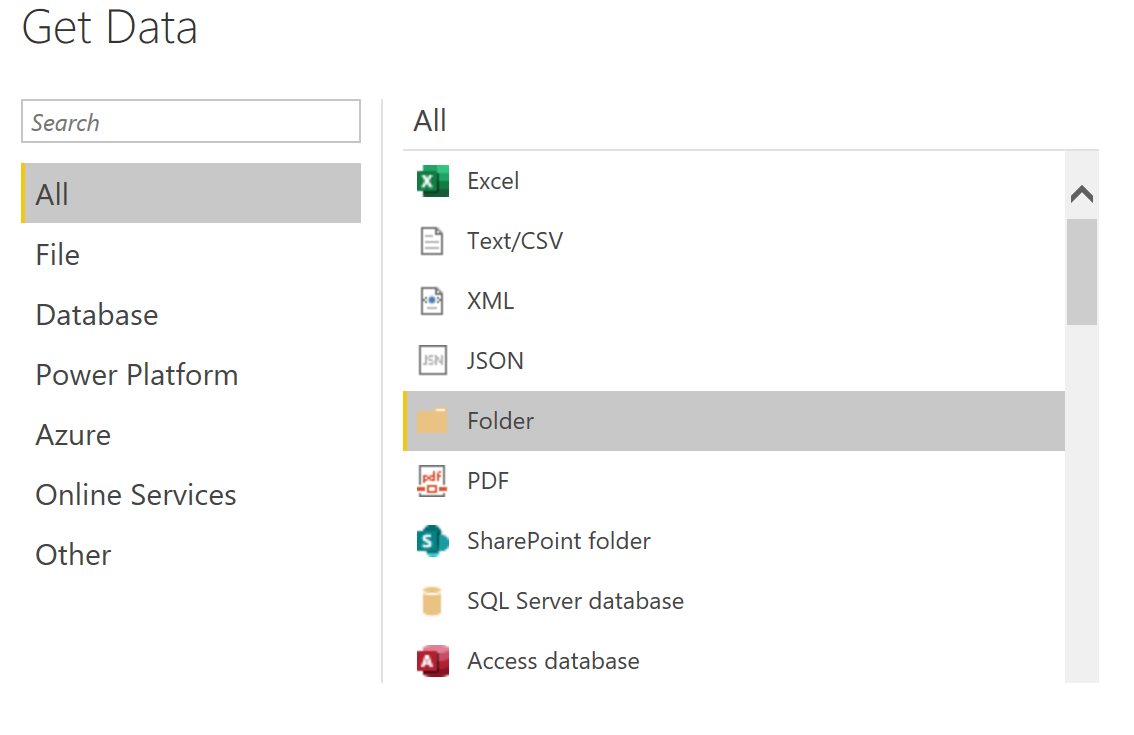Viewport: 1134px width, 735px height.
Task: Click the PDF connector icon
Action: (432, 481)
